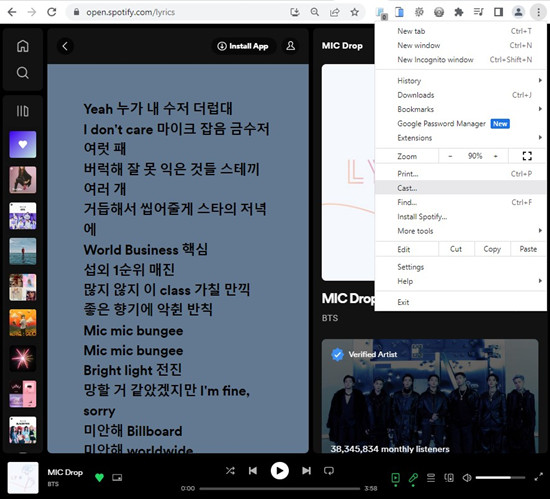This screenshot has width=550, height=499.
Task: Skip to previous track
Action: (253, 471)
